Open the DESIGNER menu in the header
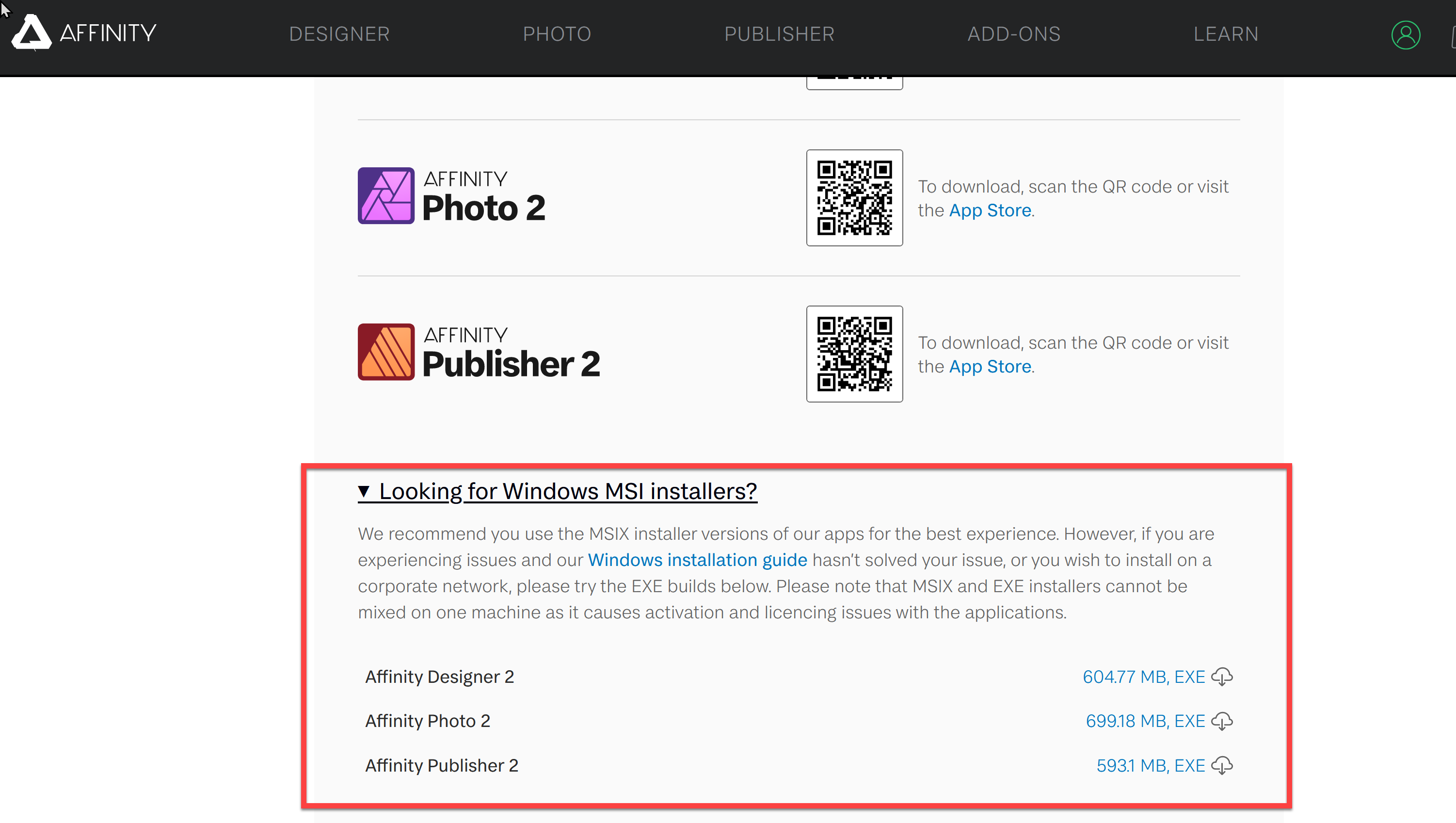1456x823 pixels. [x=339, y=34]
